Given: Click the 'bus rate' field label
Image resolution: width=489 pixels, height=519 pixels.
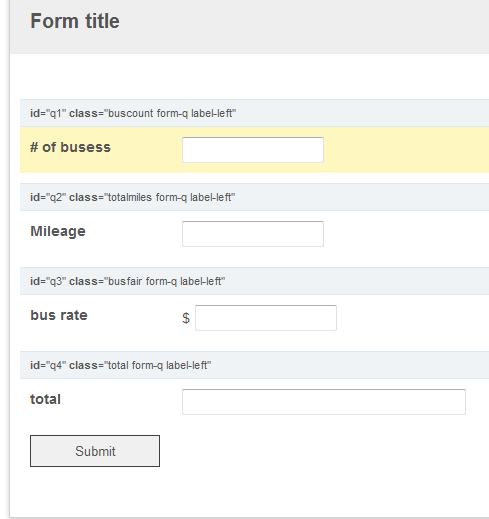Looking at the screenshot, I should [59, 315].
